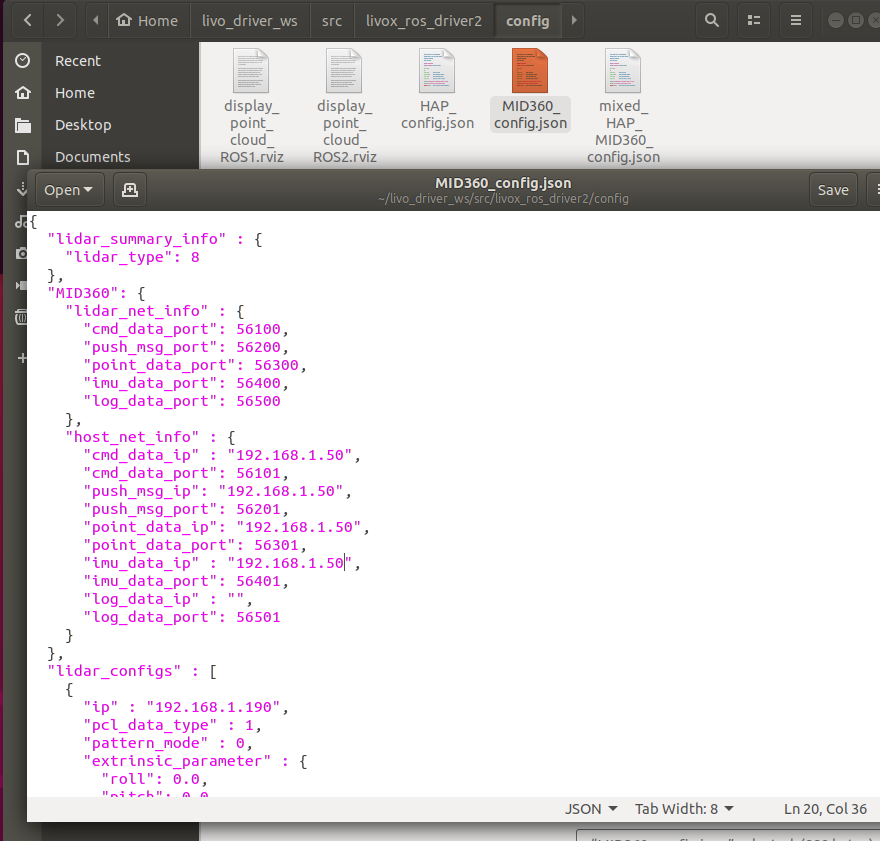Click the point_data_port 56301 value
880x841 pixels.
point(276,545)
